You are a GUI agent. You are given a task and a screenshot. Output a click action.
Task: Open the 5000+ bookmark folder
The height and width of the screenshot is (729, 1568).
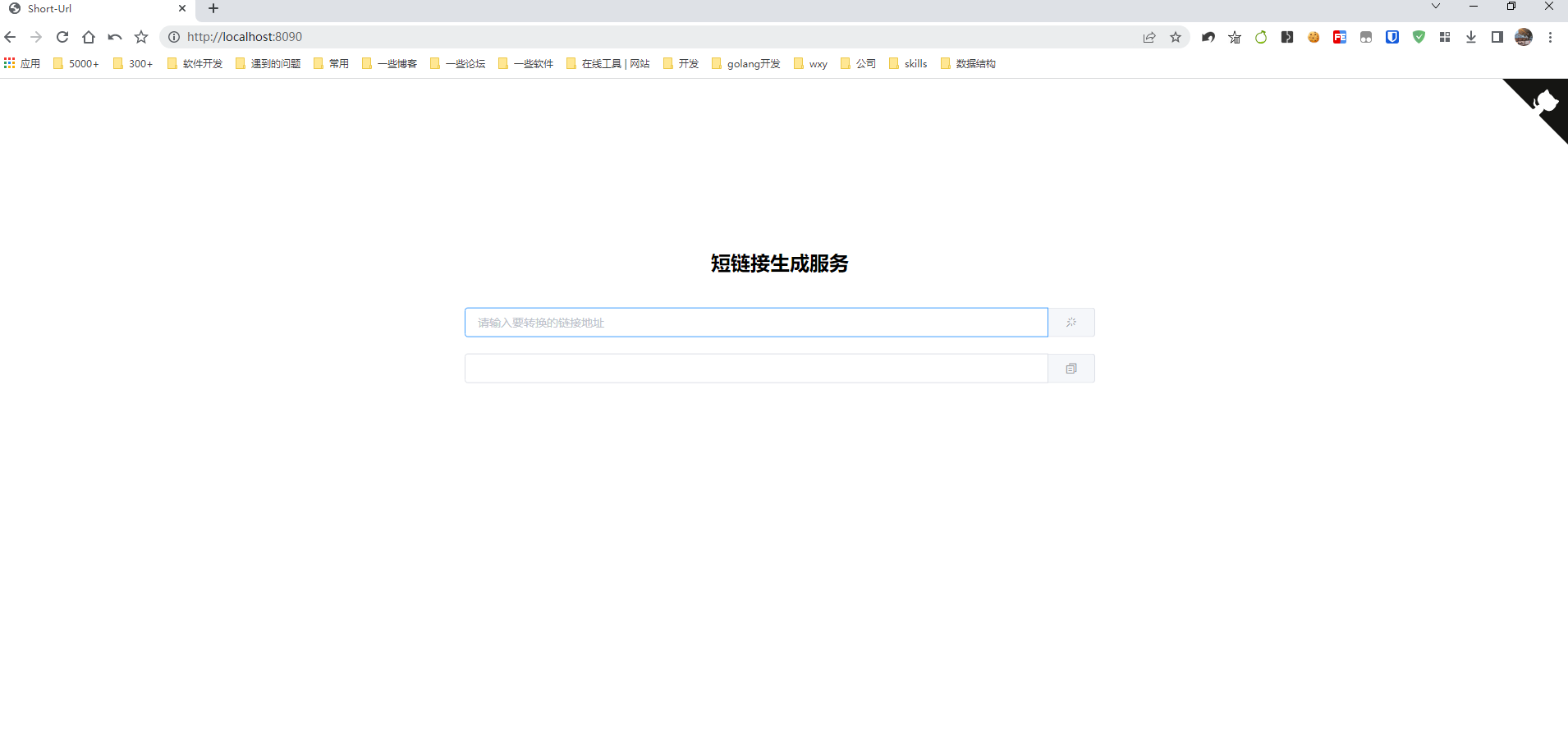point(76,63)
